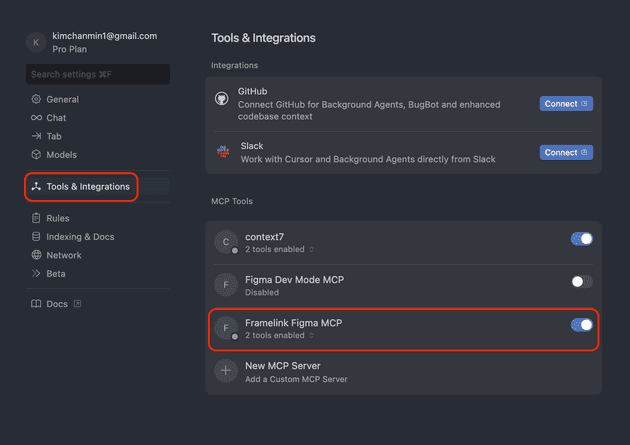Click the Disabled status under Figma Dev Mode

262,292
